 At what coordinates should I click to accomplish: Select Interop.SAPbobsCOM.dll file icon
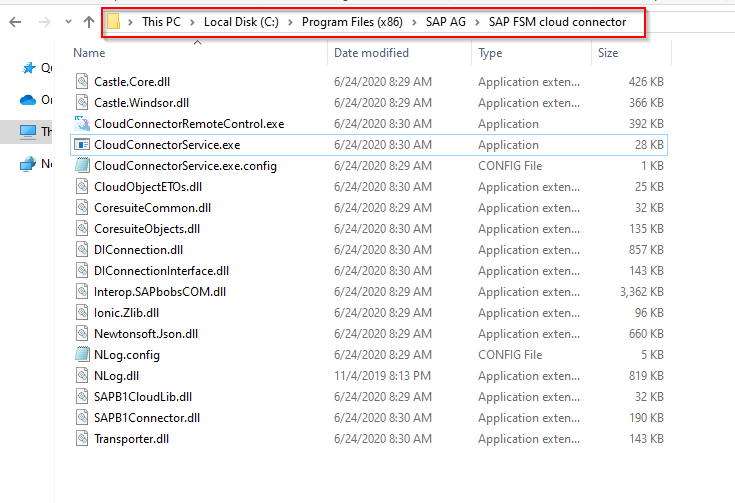tap(82, 291)
